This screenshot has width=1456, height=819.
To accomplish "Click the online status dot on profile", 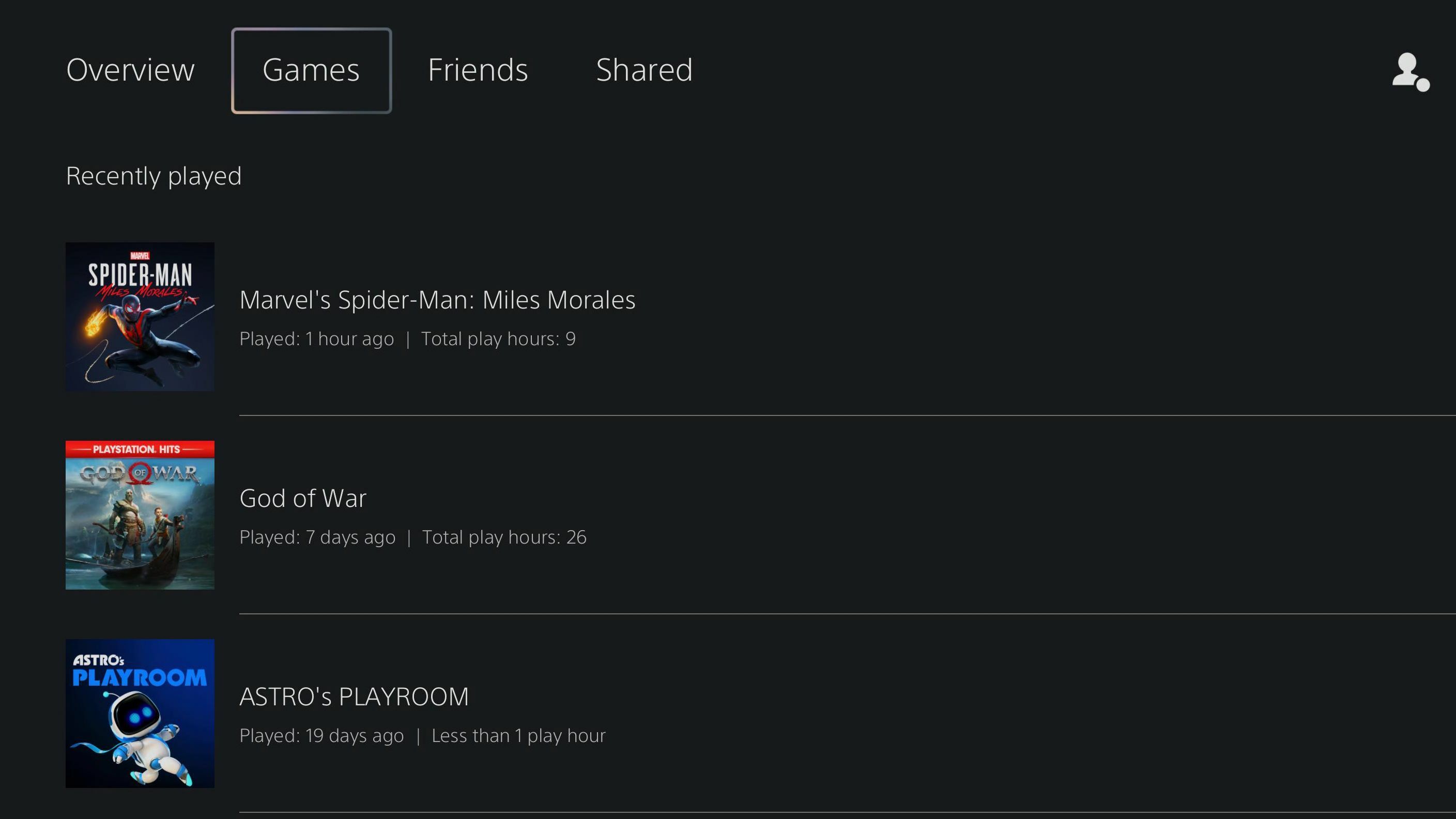I will point(1423,85).
